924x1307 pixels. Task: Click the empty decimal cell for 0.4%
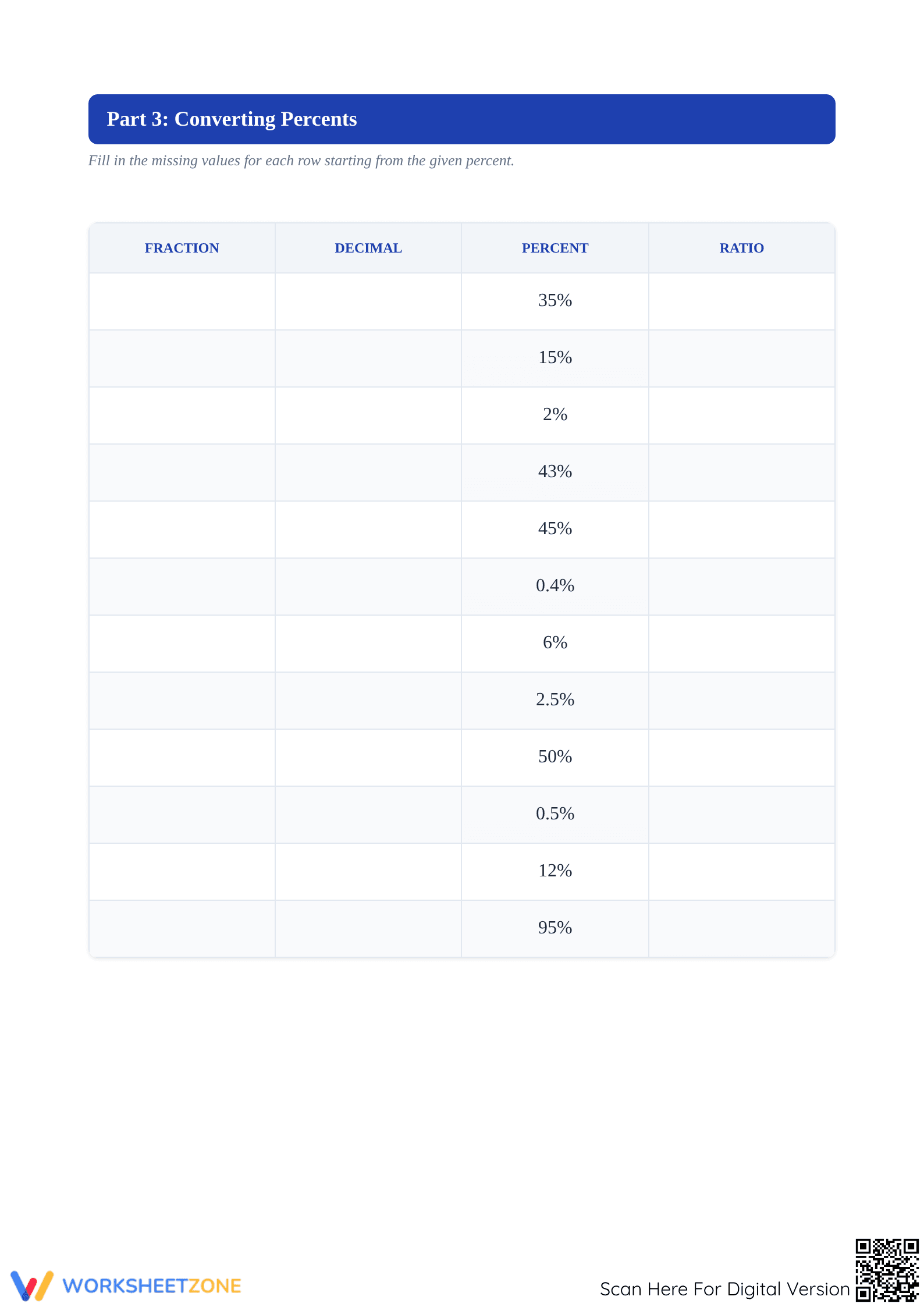[368, 587]
